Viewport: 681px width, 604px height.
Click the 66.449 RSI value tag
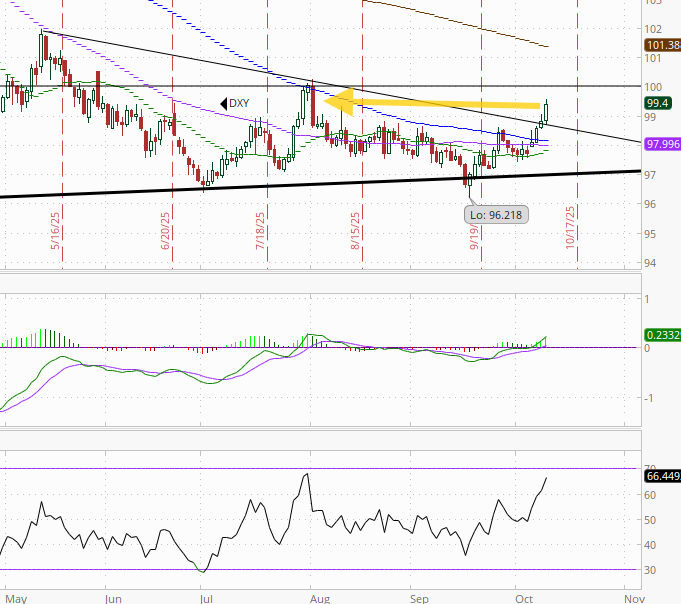click(663, 476)
